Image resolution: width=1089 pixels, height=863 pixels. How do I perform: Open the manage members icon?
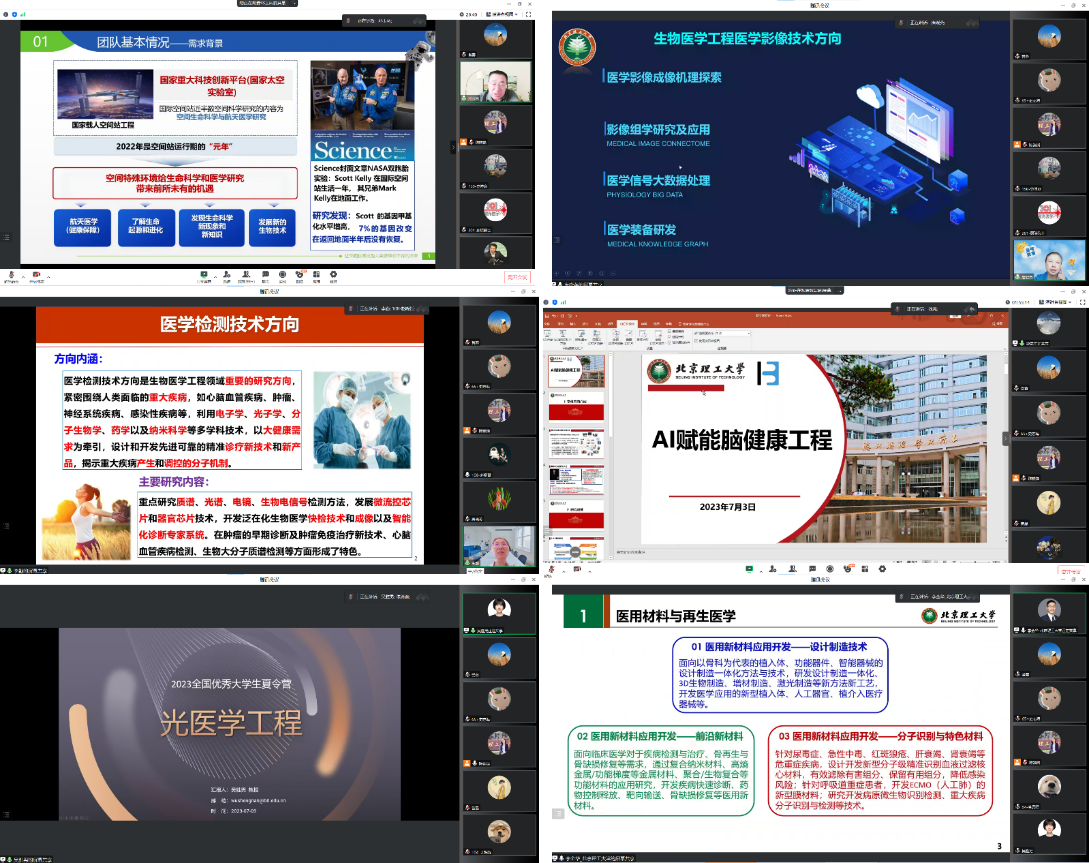[246, 272]
